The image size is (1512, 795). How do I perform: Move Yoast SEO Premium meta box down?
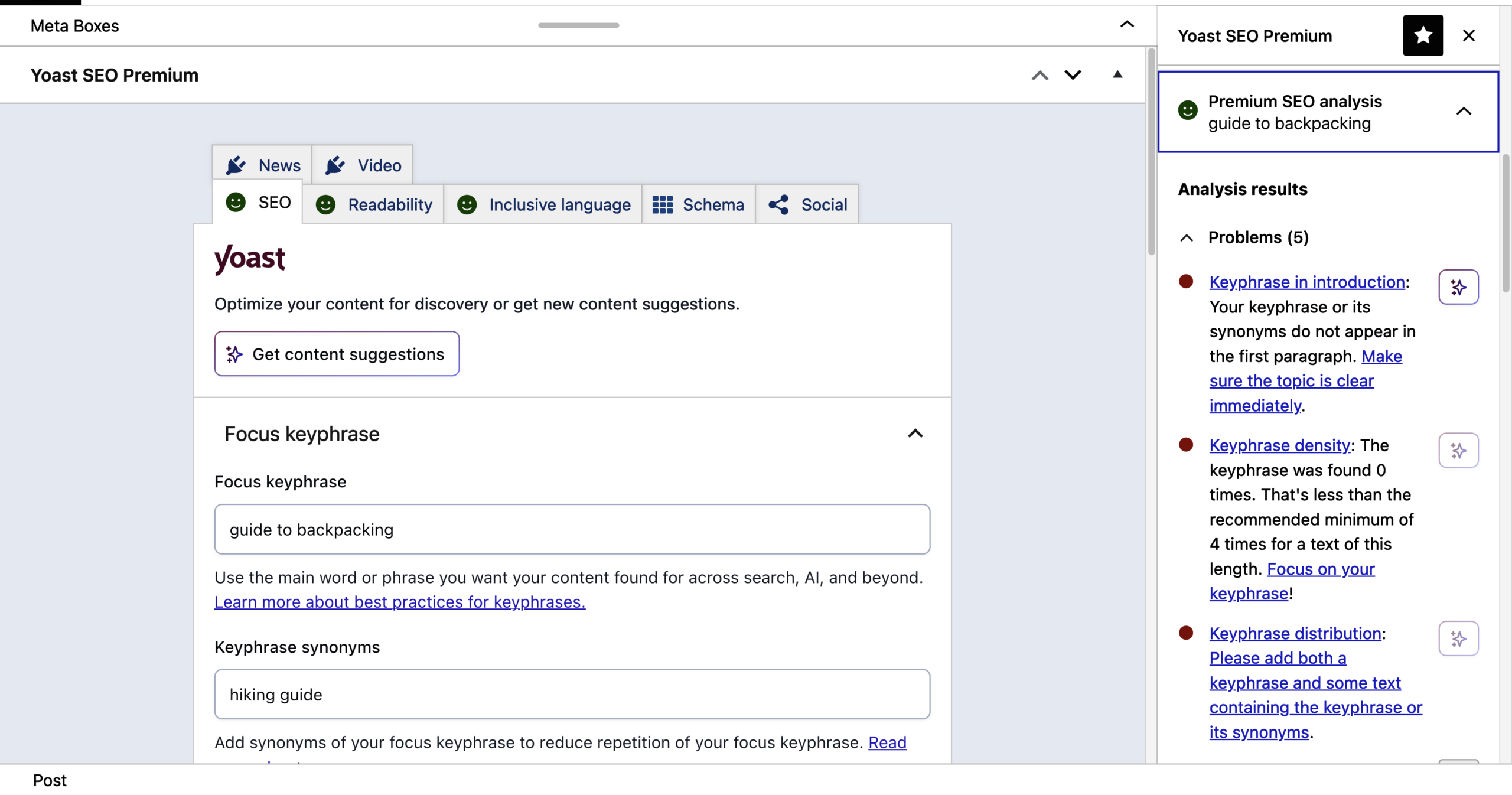pos(1073,75)
